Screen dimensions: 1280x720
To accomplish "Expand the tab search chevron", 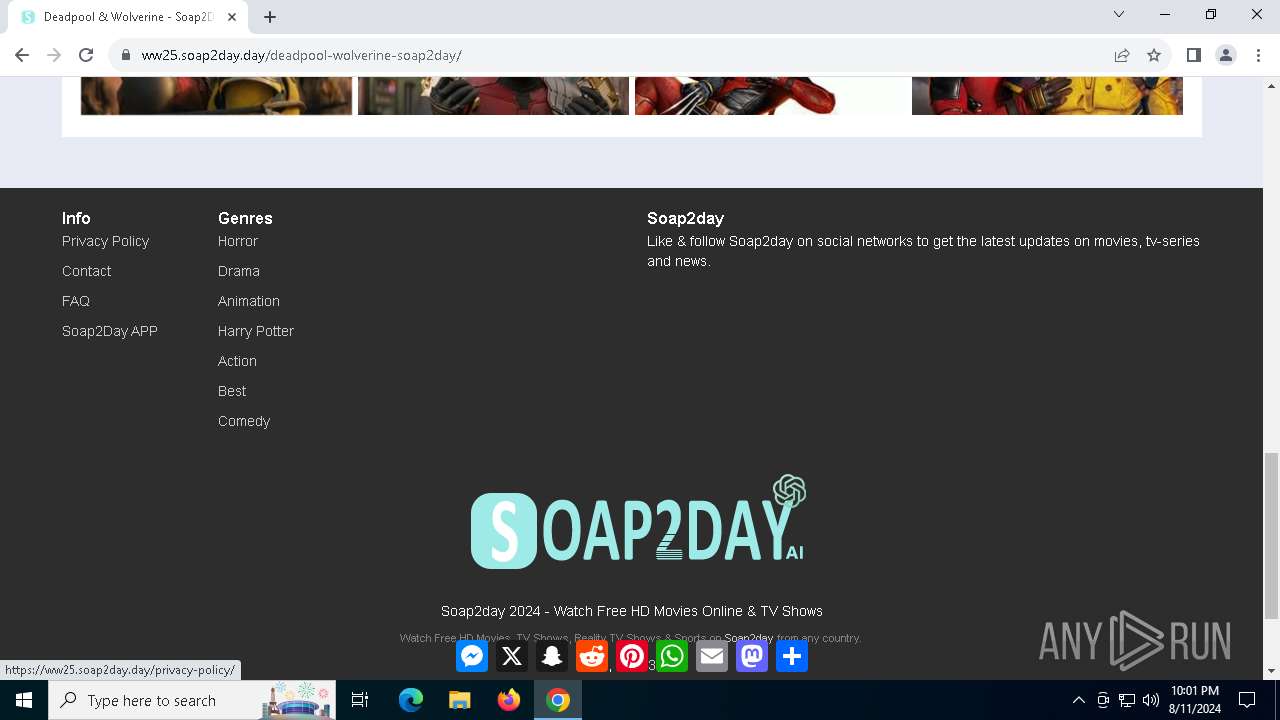I will [1119, 14].
